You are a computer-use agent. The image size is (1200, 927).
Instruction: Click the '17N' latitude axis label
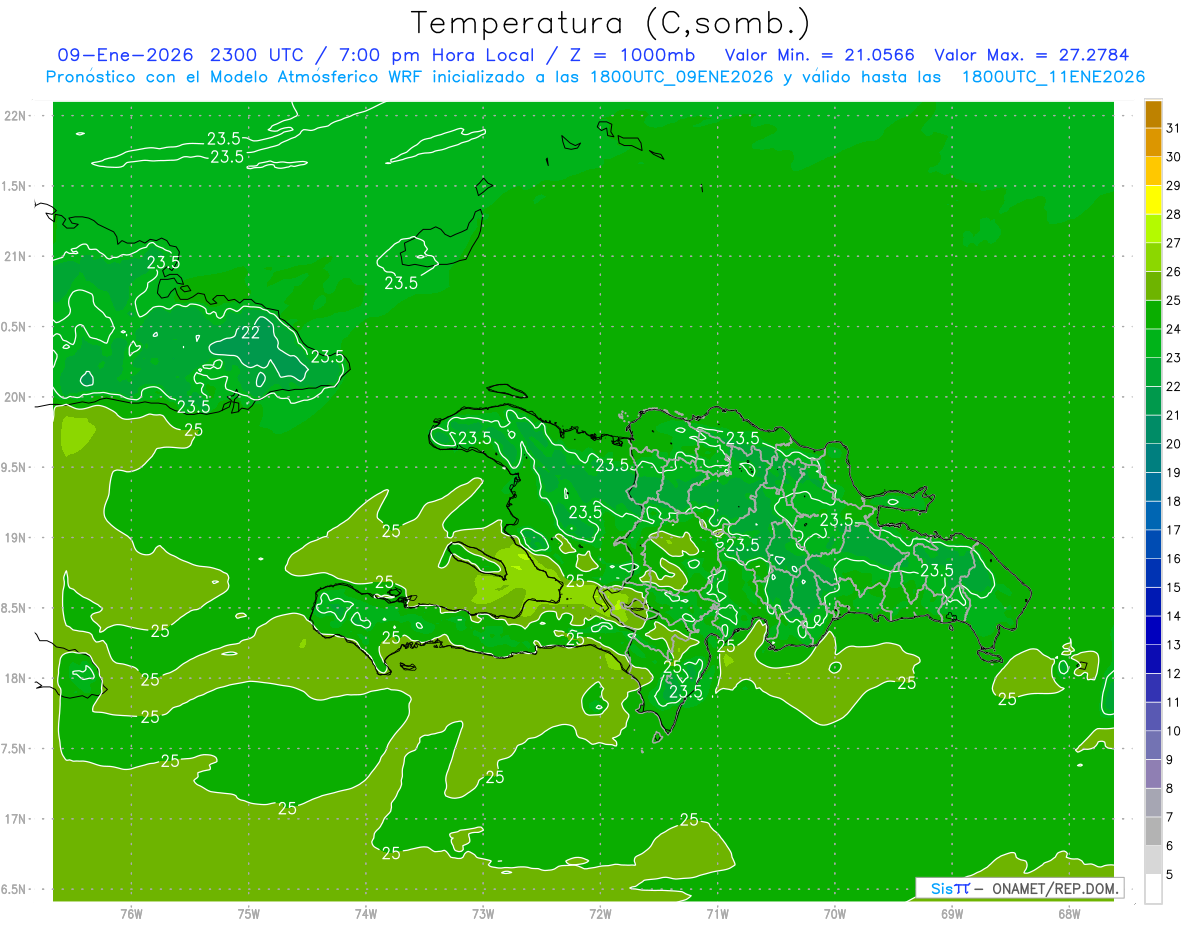pos(15,819)
